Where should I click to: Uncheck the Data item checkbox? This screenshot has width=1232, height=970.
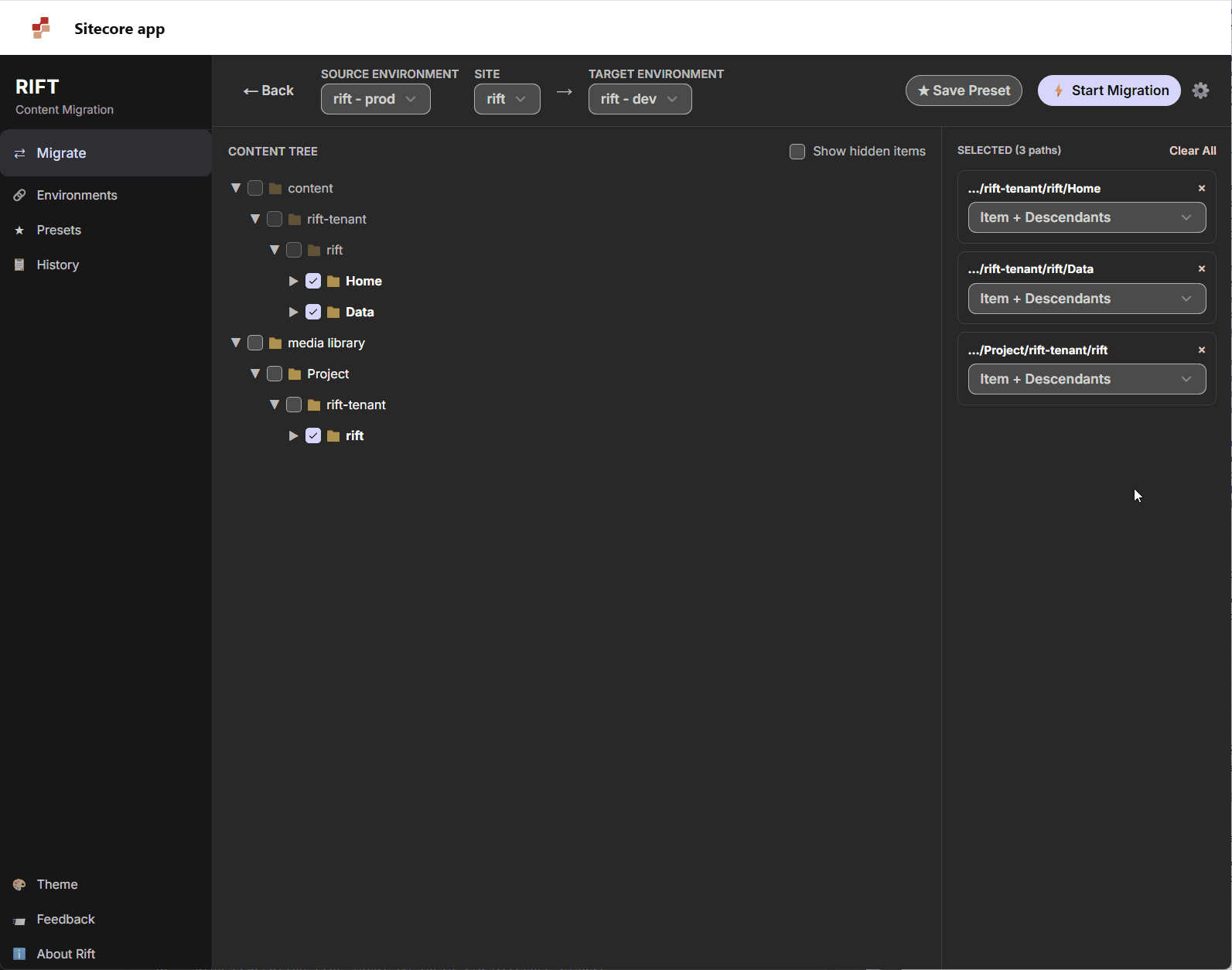313,312
